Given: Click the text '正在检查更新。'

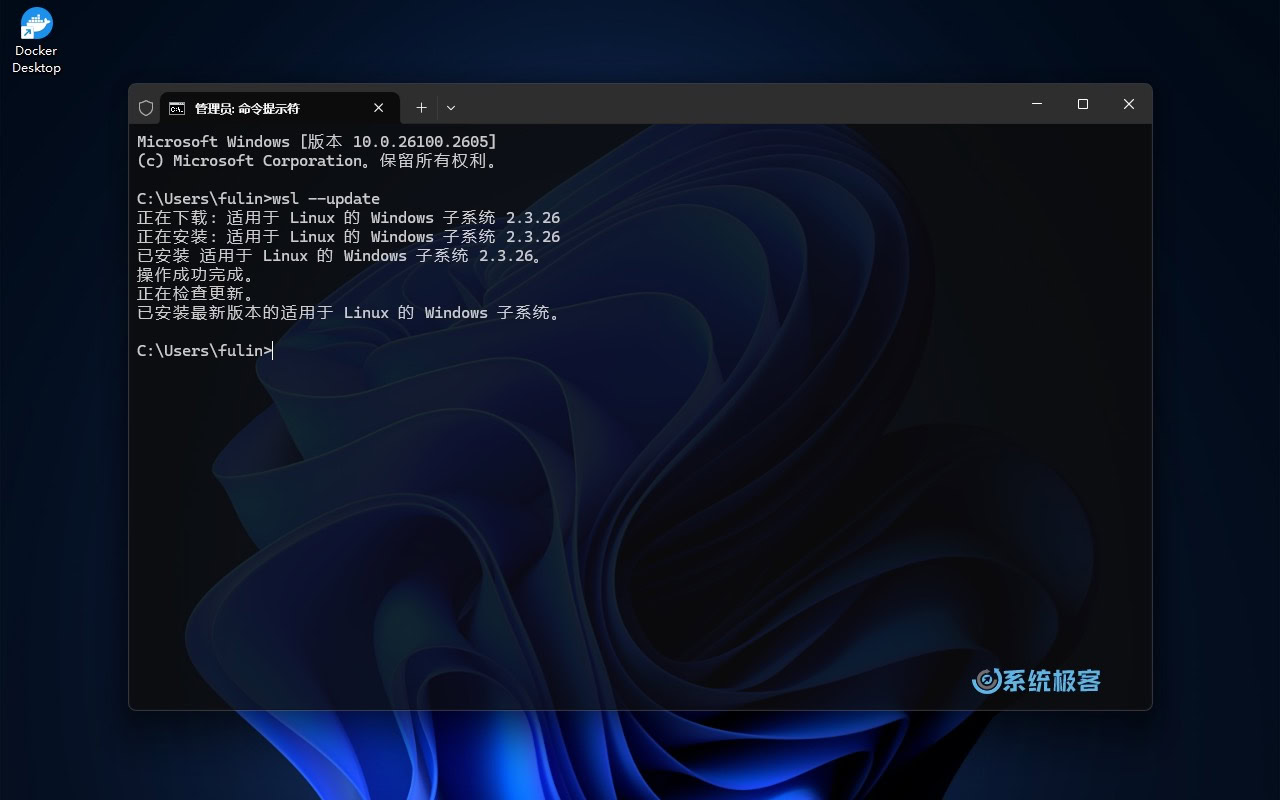Looking at the screenshot, I should pos(196,294).
